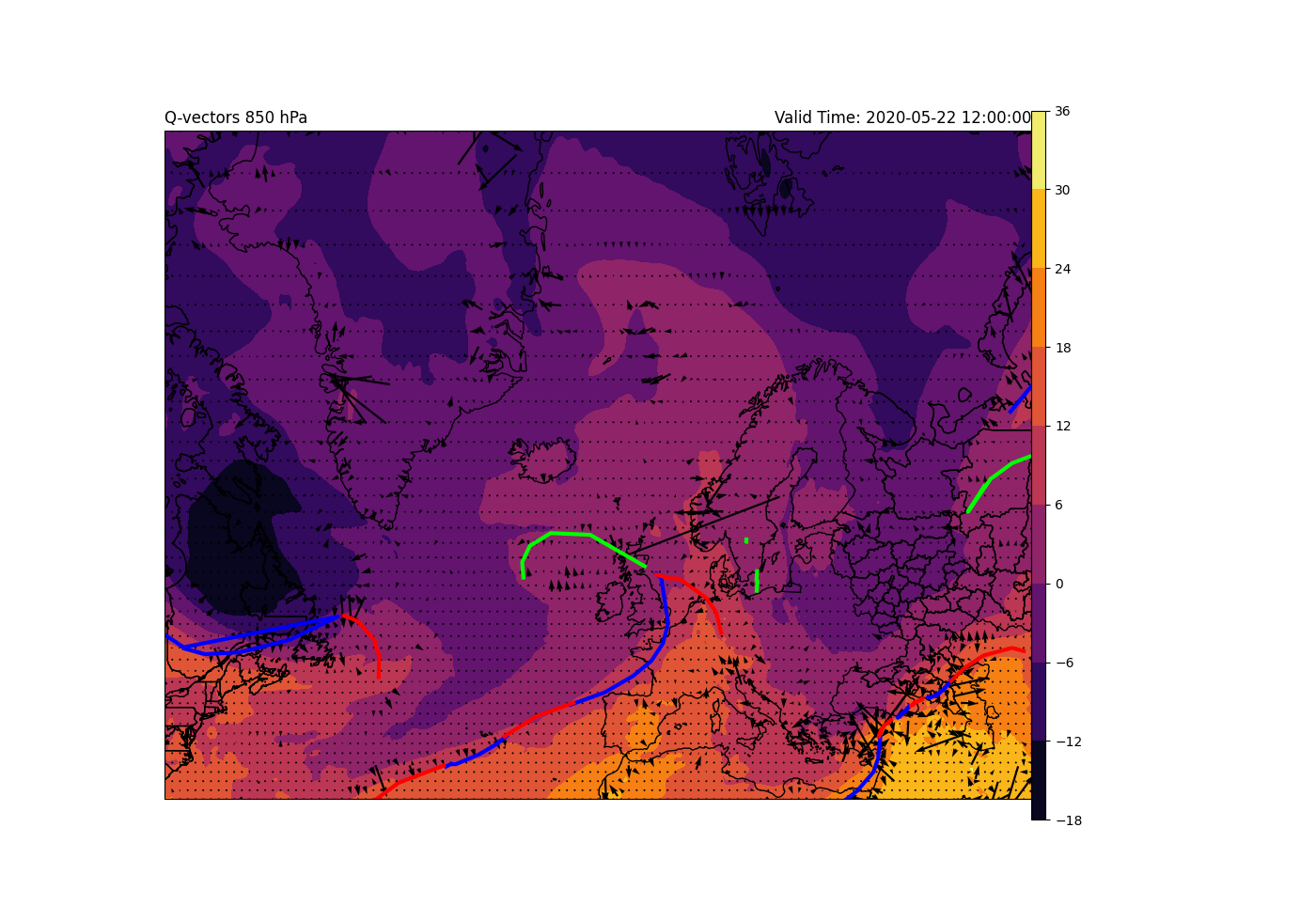The width and height of the screenshot is (1316, 921).
Task: Click the short green vertical line over Sweden
Action: pos(757,581)
